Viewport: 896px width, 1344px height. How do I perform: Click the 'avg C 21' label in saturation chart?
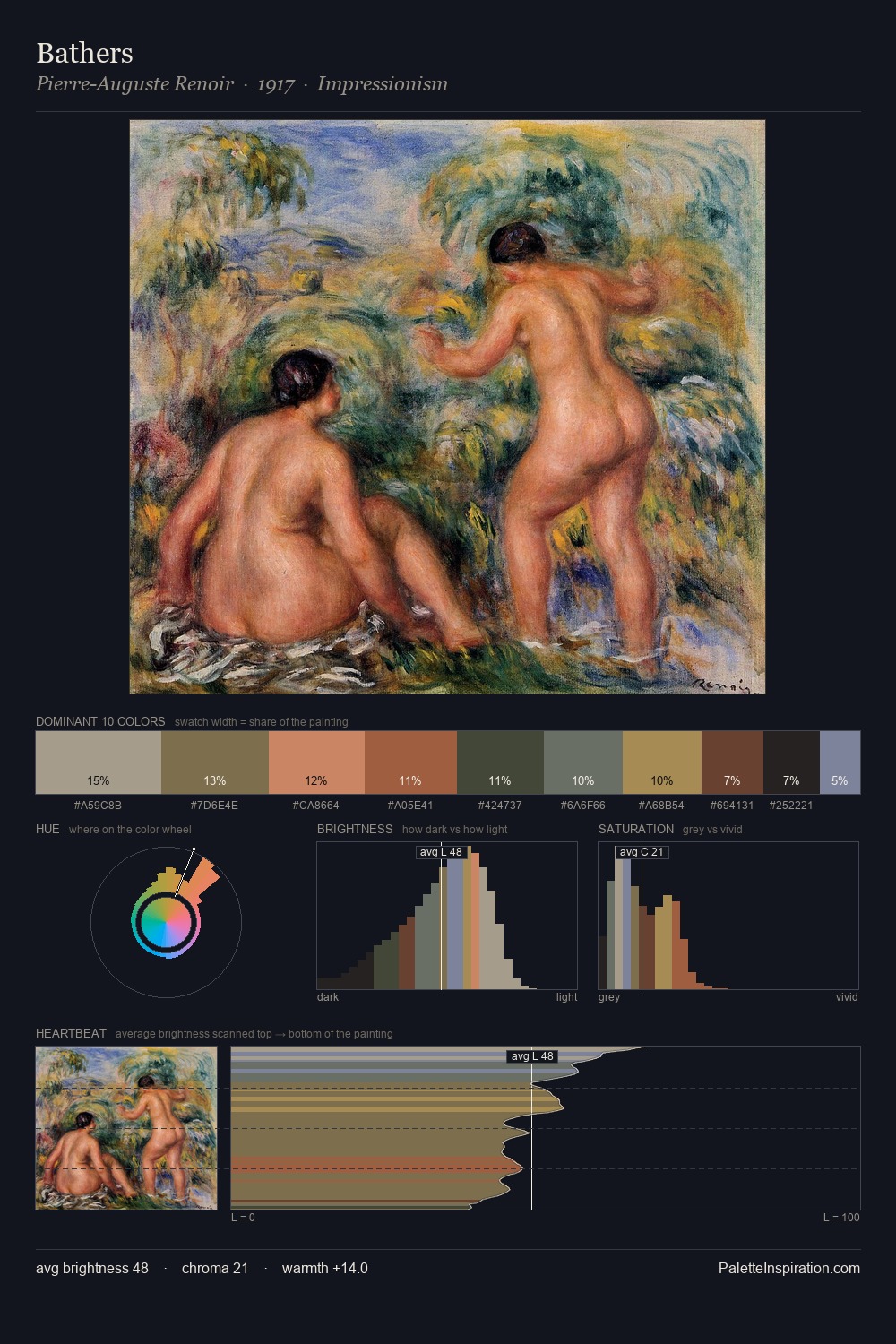[642, 852]
